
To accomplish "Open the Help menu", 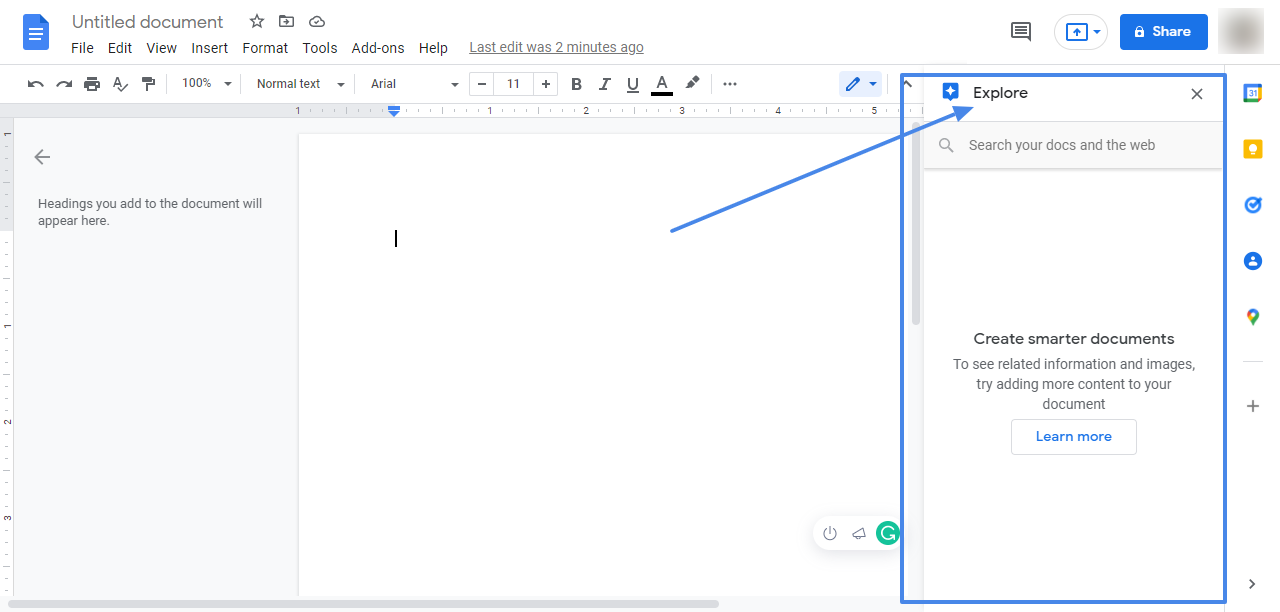I will pos(433,48).
